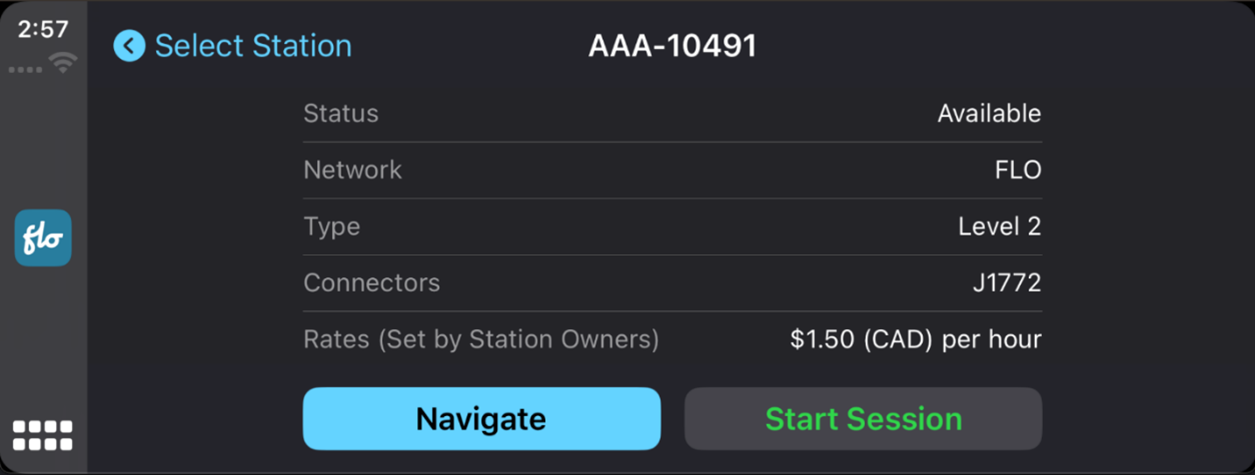Image resolution: width=1255 pixels, height=475 pixels.
Task: Select the Rates (Set by Station Owners) label
Action: [481, 340]
